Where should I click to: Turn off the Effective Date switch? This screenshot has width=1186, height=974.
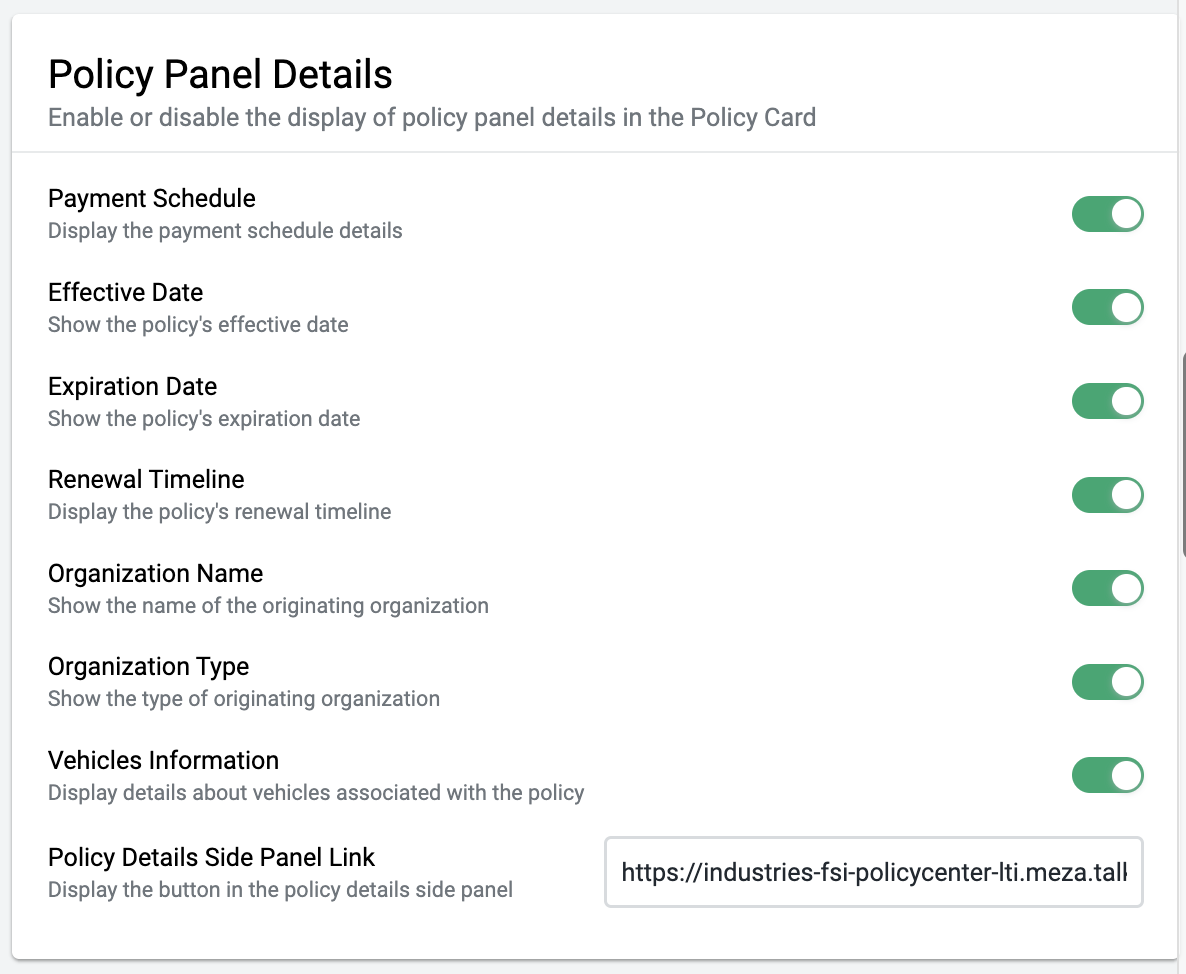1107,308
